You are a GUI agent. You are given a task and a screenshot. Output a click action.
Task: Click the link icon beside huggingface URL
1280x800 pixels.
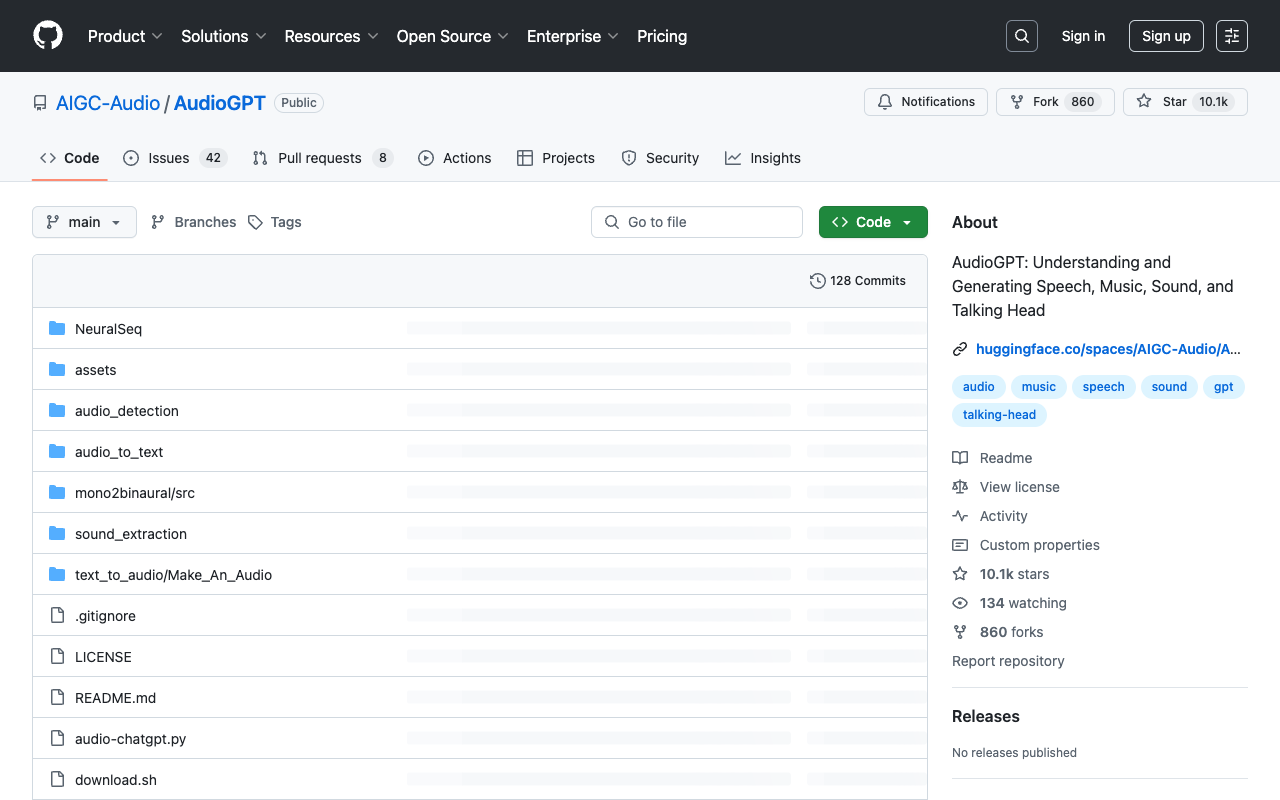960,349
